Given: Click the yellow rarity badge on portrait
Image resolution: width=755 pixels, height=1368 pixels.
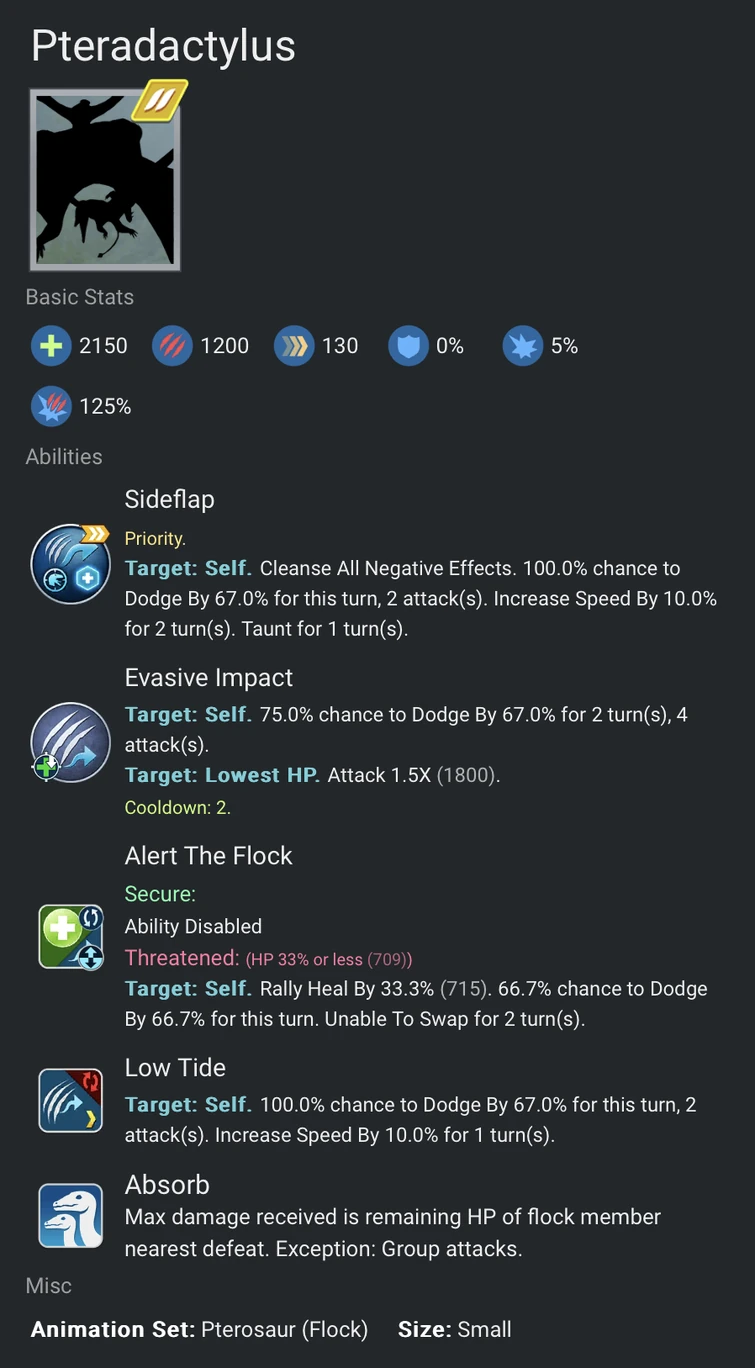Looking at the screenshot, I should coord(161,101).
